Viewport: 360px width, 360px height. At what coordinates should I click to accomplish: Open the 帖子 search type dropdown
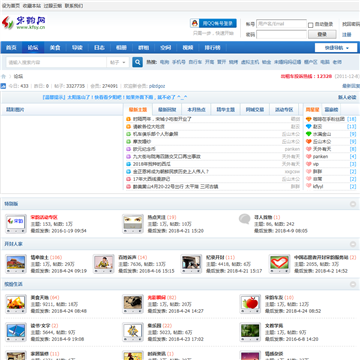coord(118,62)
